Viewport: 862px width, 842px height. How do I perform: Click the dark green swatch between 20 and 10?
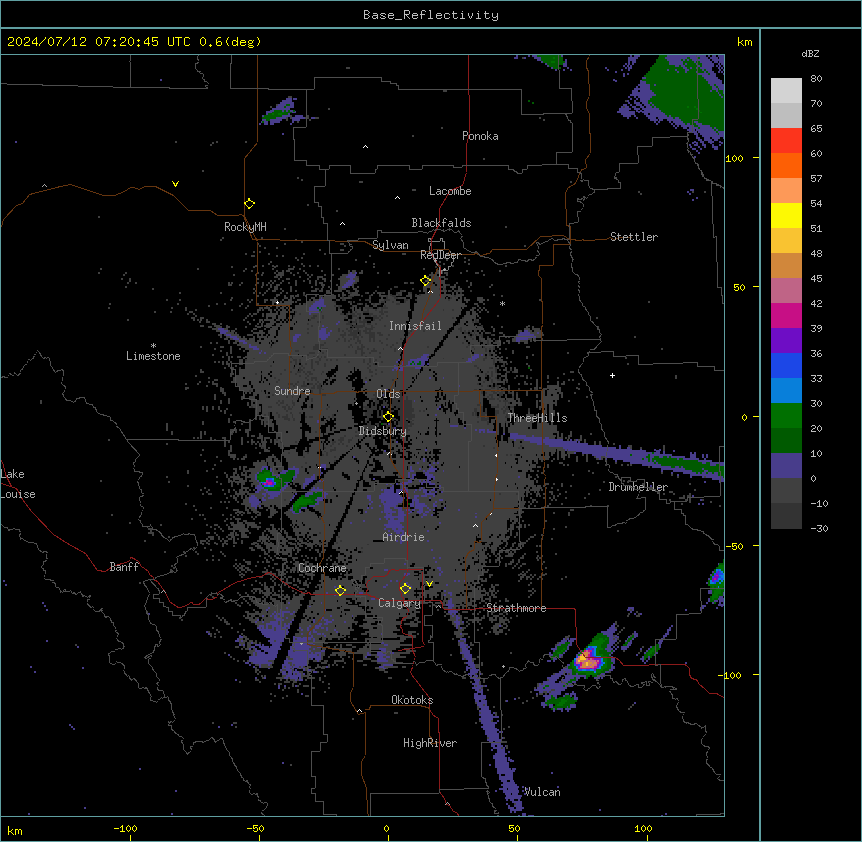pos(786,441)
